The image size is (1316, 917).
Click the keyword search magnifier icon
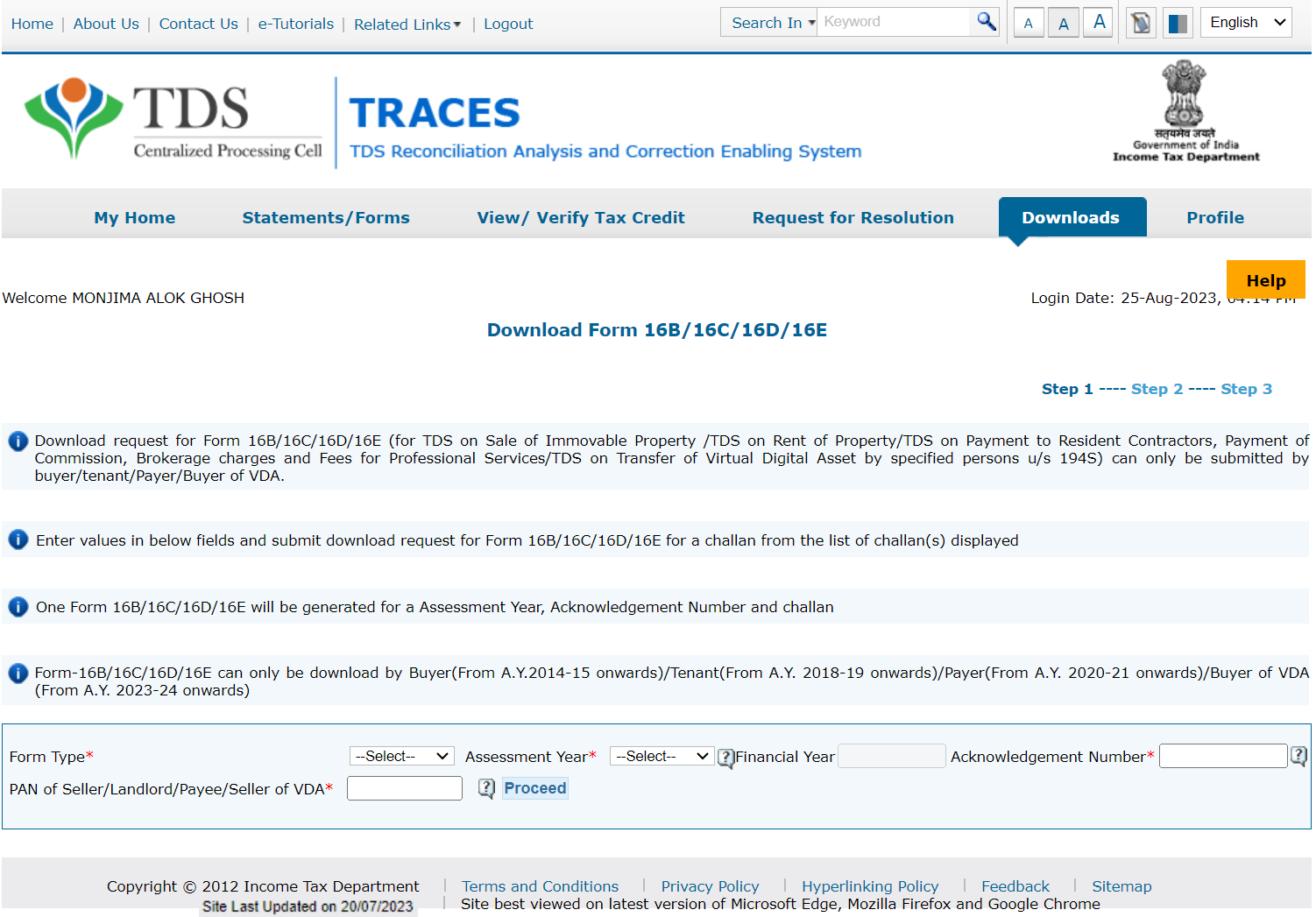(x=986, y=21)
